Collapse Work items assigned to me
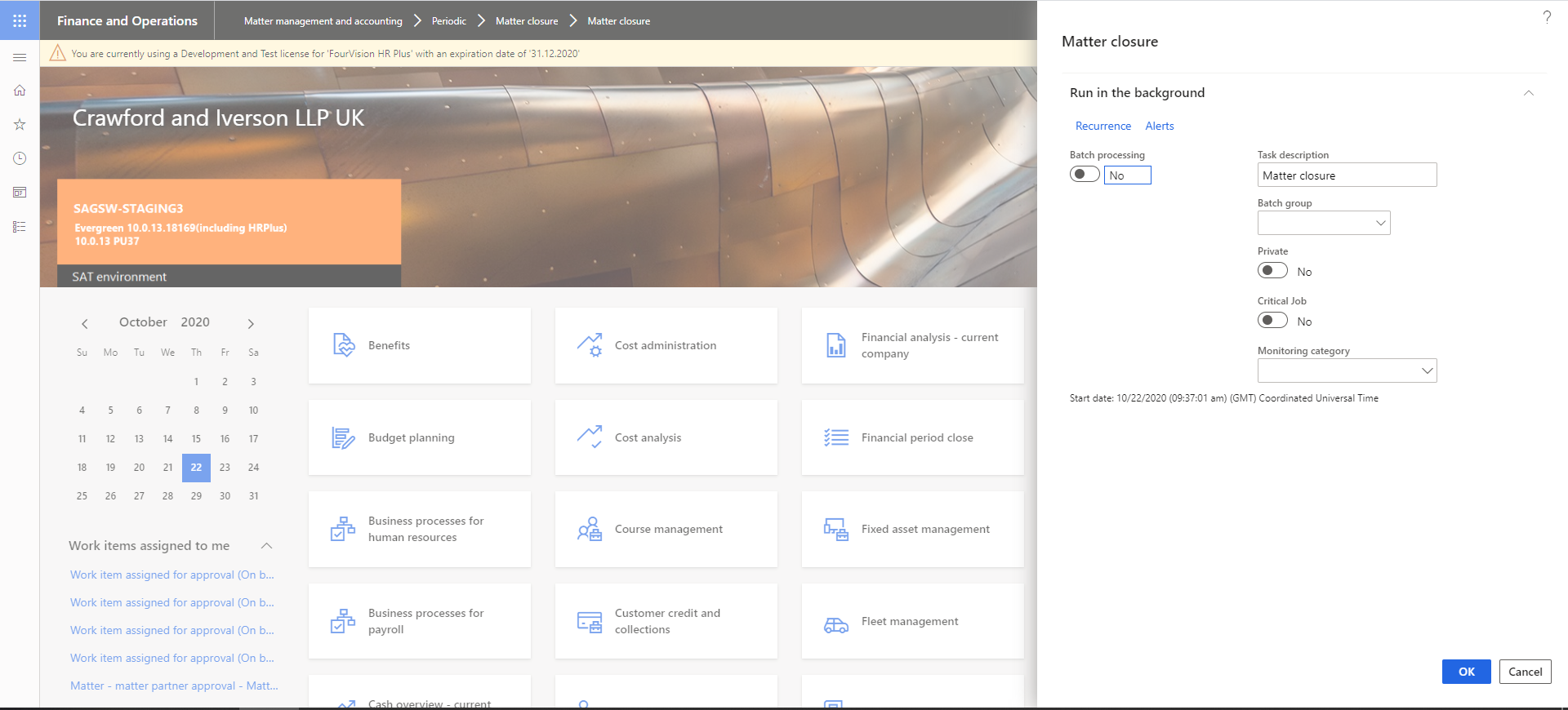The width and height of the screenshot is (1568, 710). point(266,546)
